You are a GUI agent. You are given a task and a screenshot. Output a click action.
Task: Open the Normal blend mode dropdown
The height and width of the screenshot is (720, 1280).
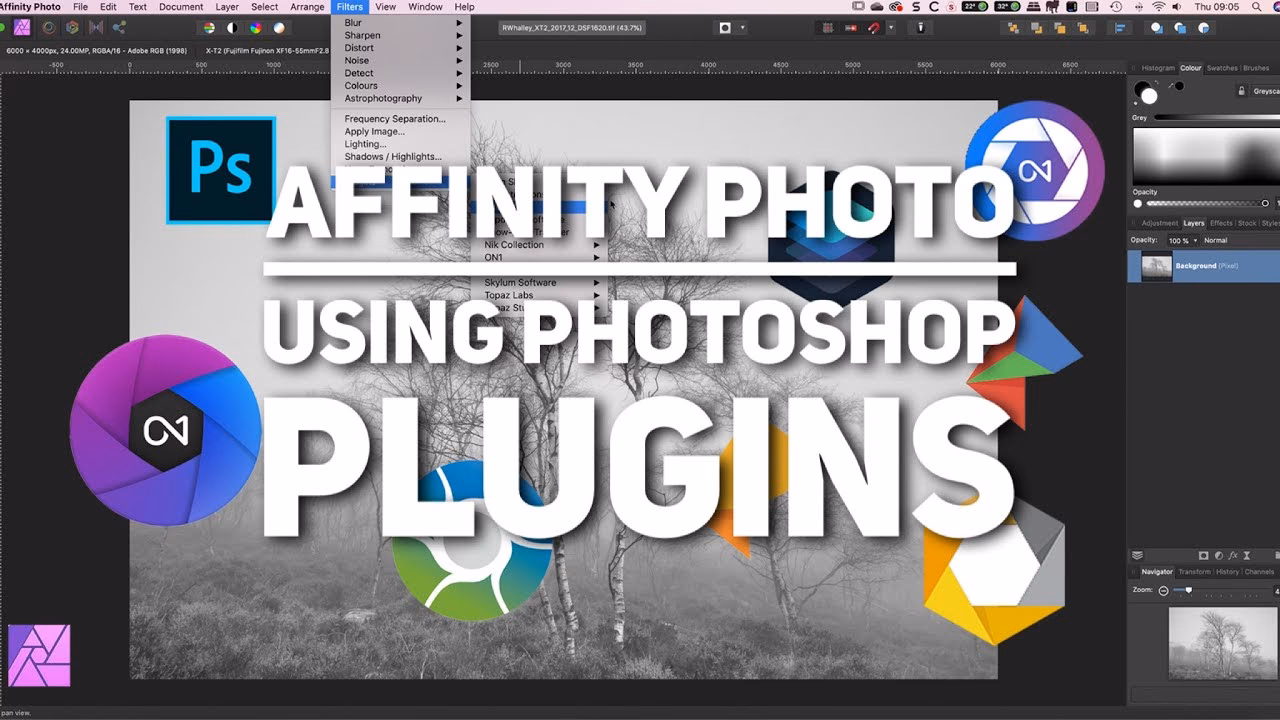pyautogui.click(x=1218, y=240)
